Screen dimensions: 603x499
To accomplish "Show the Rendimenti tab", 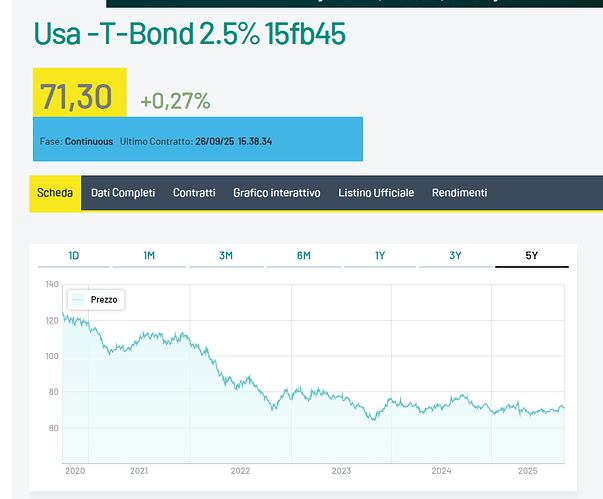I will pyautogui.click(x=460, y=192).
